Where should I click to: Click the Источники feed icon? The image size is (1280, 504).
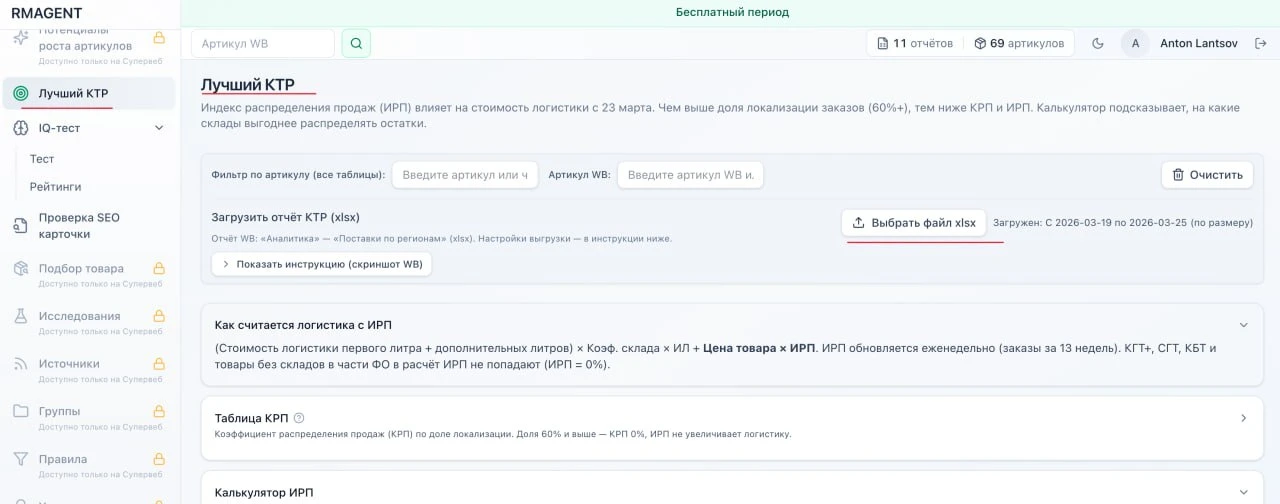(20, 364)
